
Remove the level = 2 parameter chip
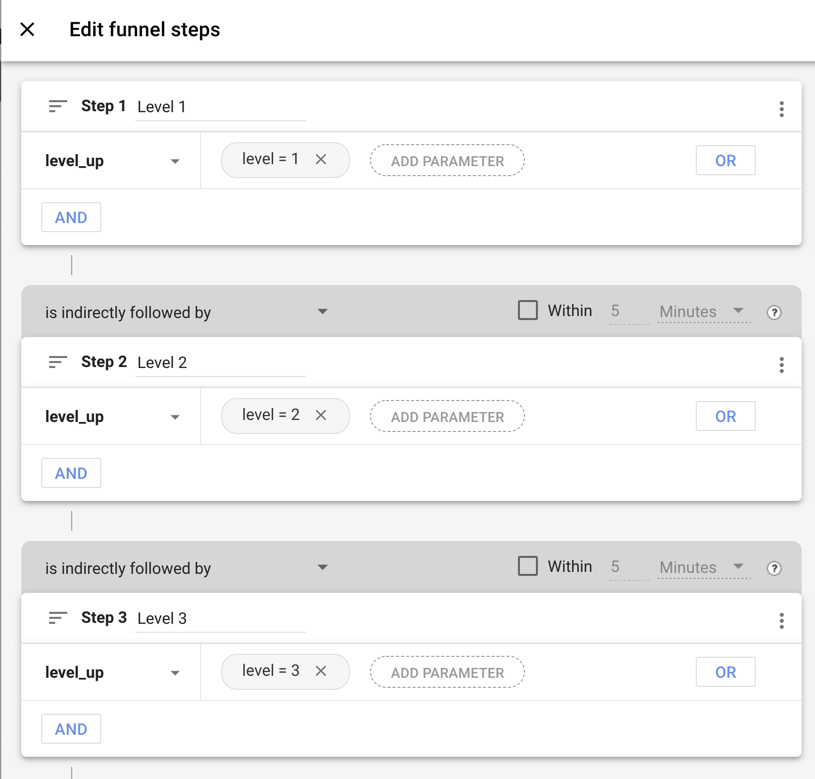(x=321, y=416)
